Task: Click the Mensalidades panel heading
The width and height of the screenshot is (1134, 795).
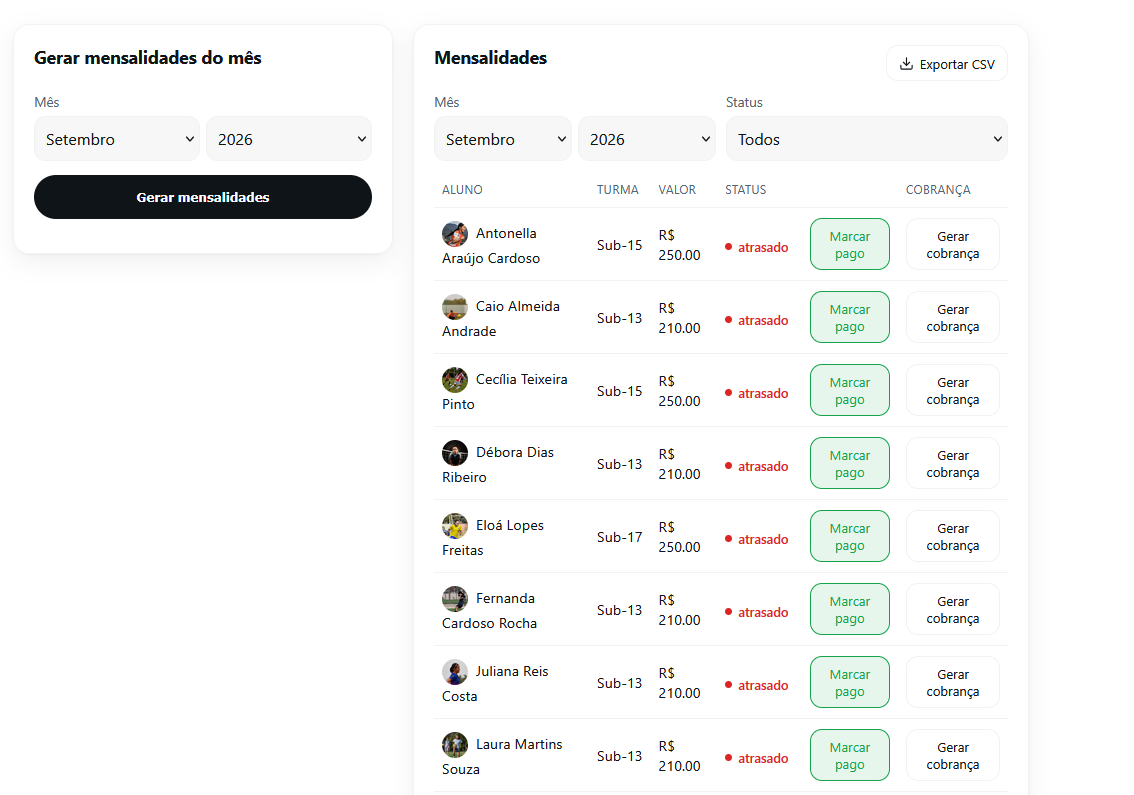Action: tap(490, 58)
